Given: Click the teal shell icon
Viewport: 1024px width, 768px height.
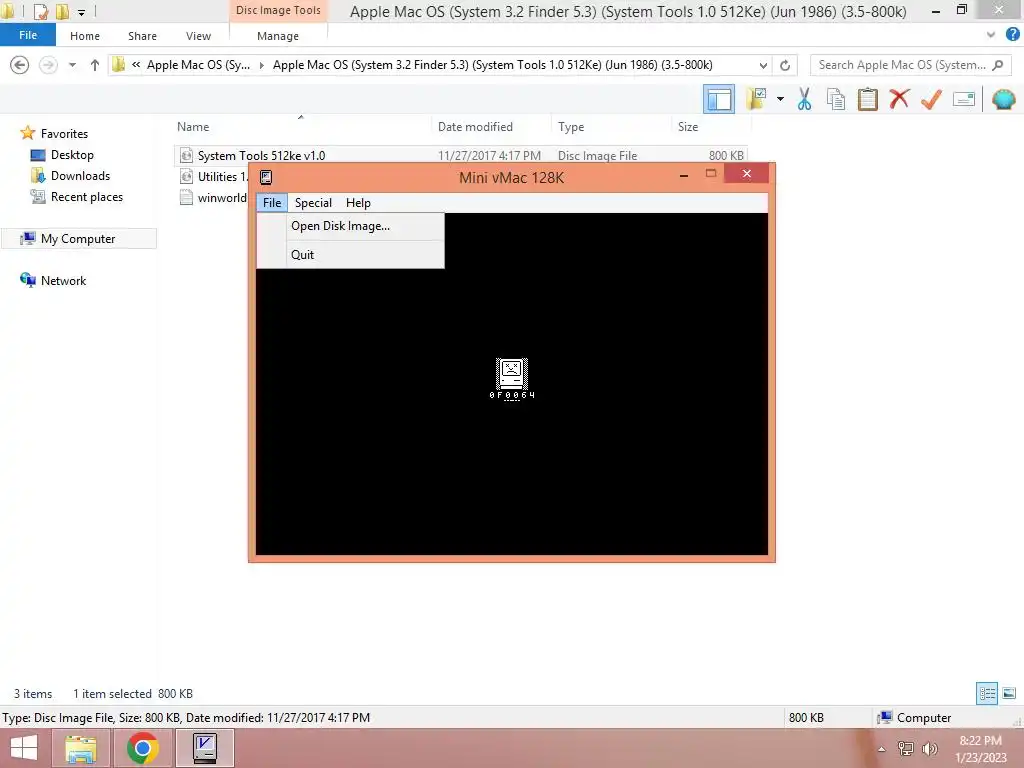Looking at the screenshot, I should [1003, 99].
